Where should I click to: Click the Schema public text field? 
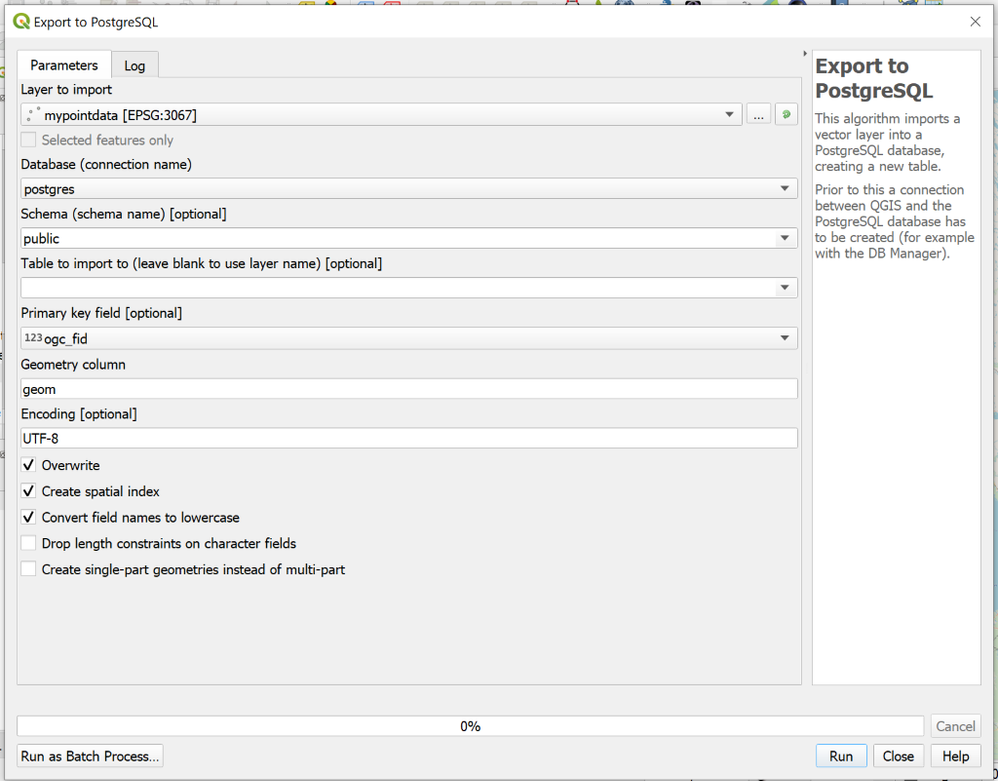click(397, 238)
